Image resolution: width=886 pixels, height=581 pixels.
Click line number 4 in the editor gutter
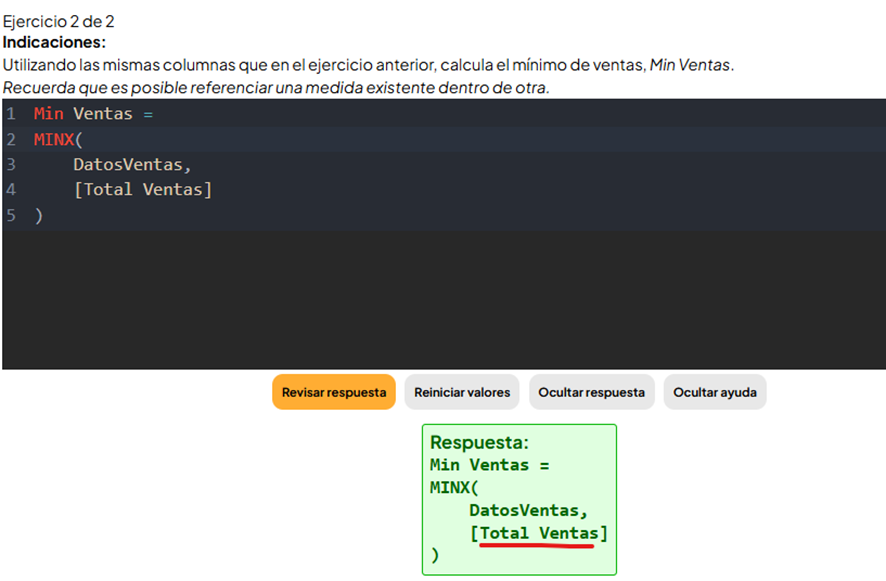(x=10, y=189)
